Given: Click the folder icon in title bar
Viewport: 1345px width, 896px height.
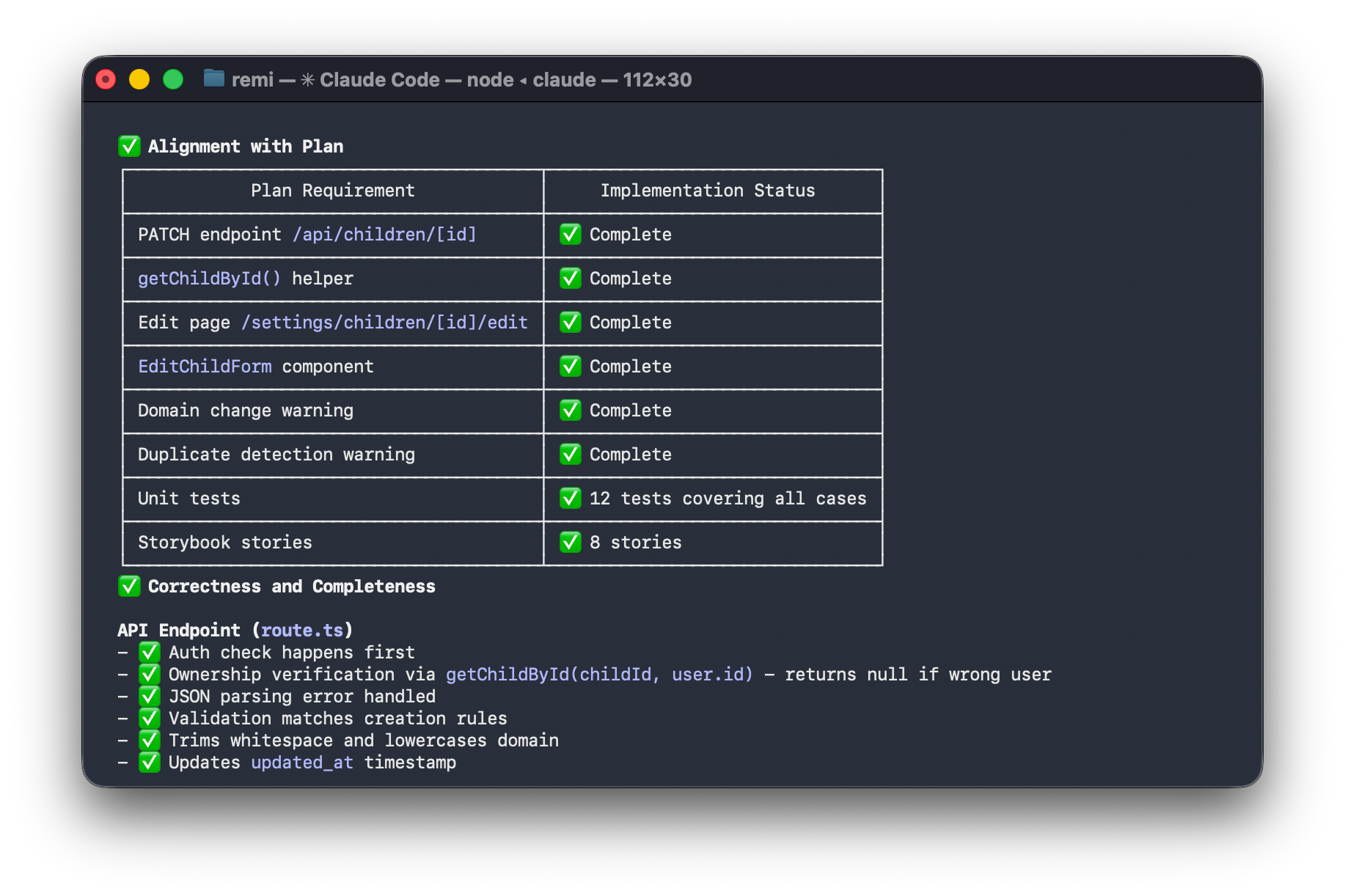Looking at the screenshot, I should point(213,78).
